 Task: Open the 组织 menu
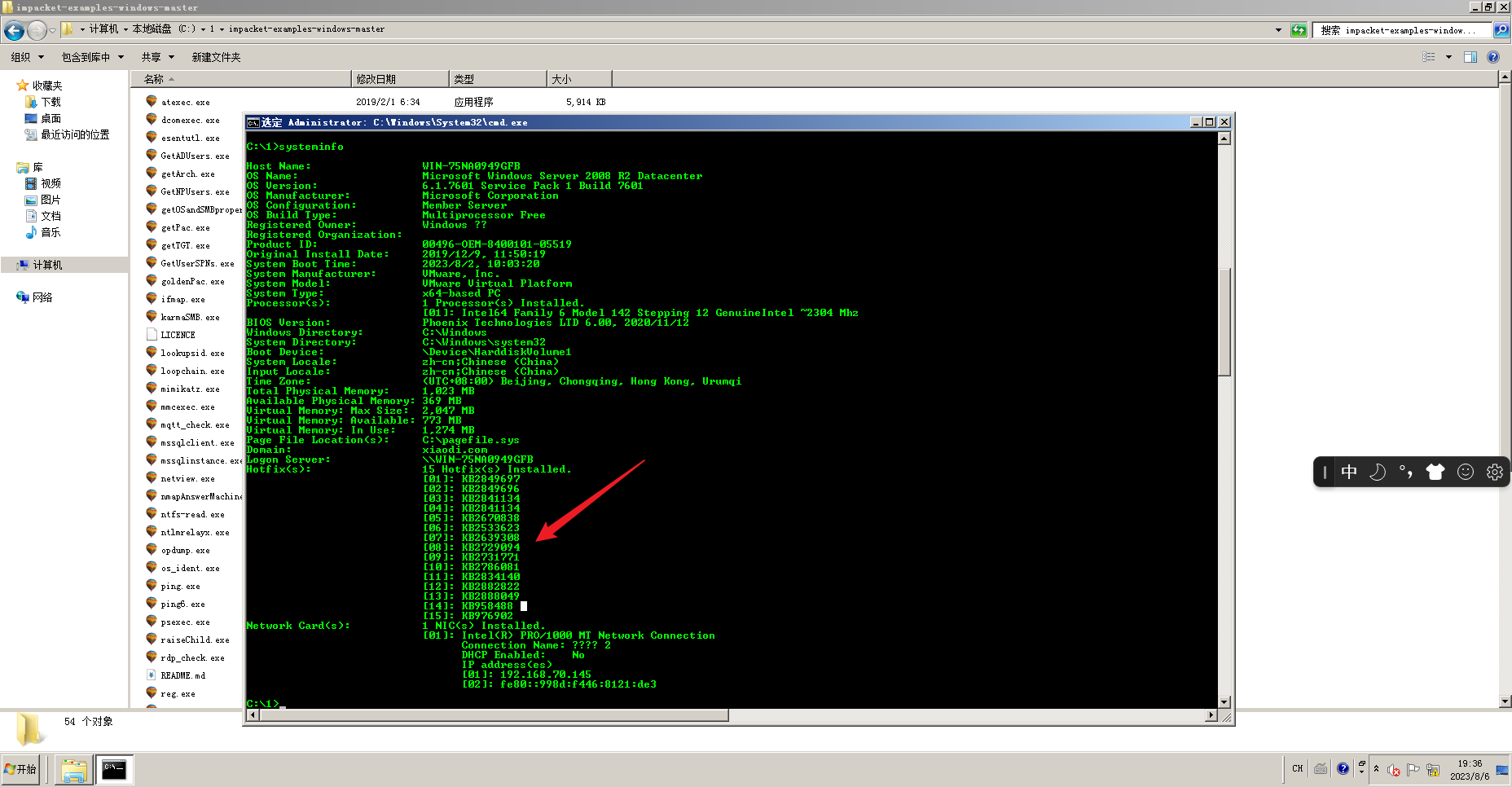[27, 57]
